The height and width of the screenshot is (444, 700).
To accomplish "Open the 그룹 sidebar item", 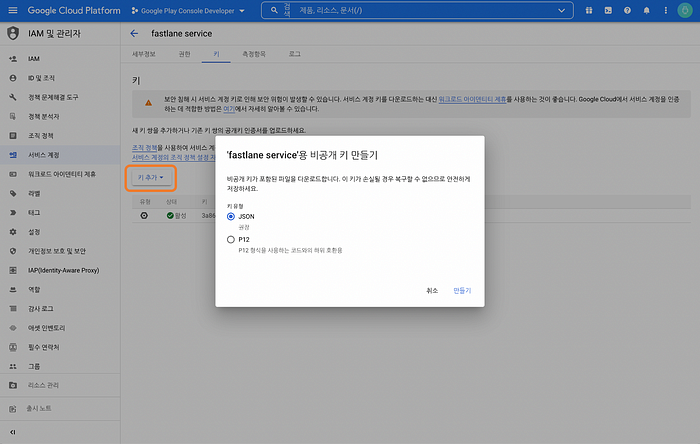I will tap(60, 366).
